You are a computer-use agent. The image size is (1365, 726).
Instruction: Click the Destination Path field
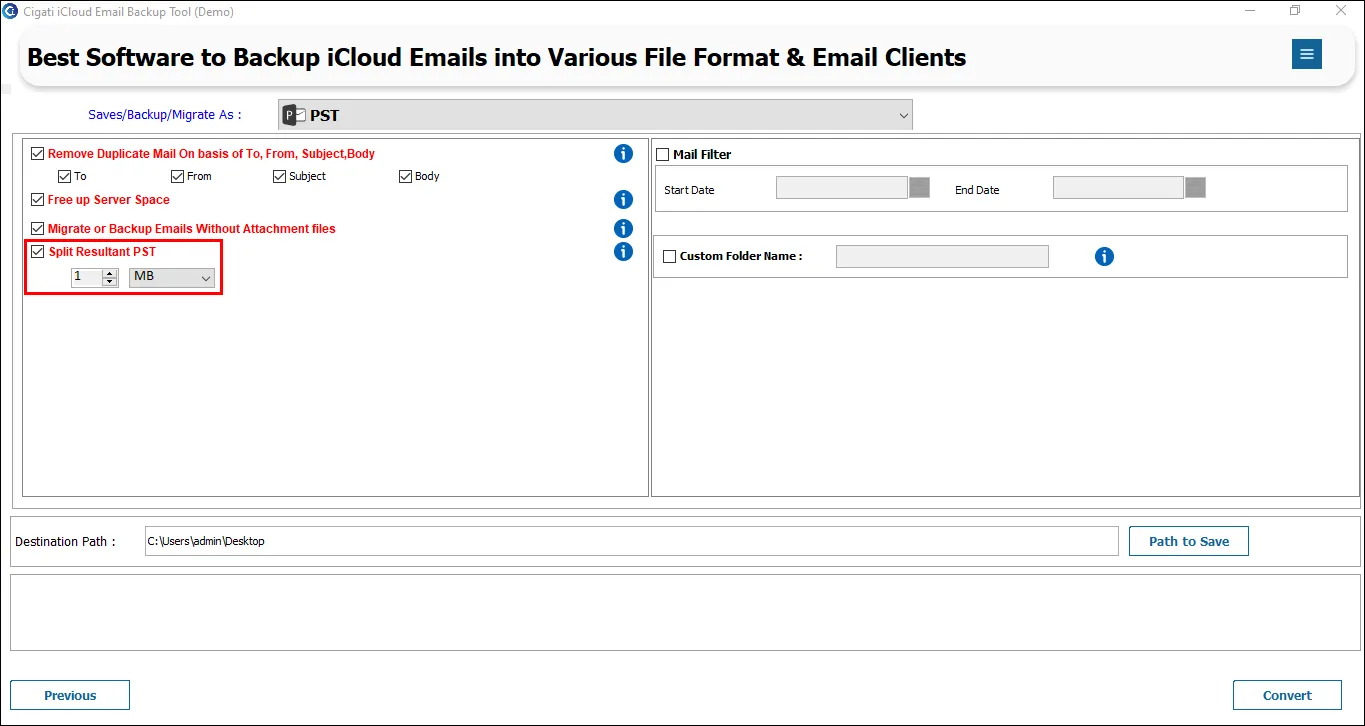(x=631, y=541)
